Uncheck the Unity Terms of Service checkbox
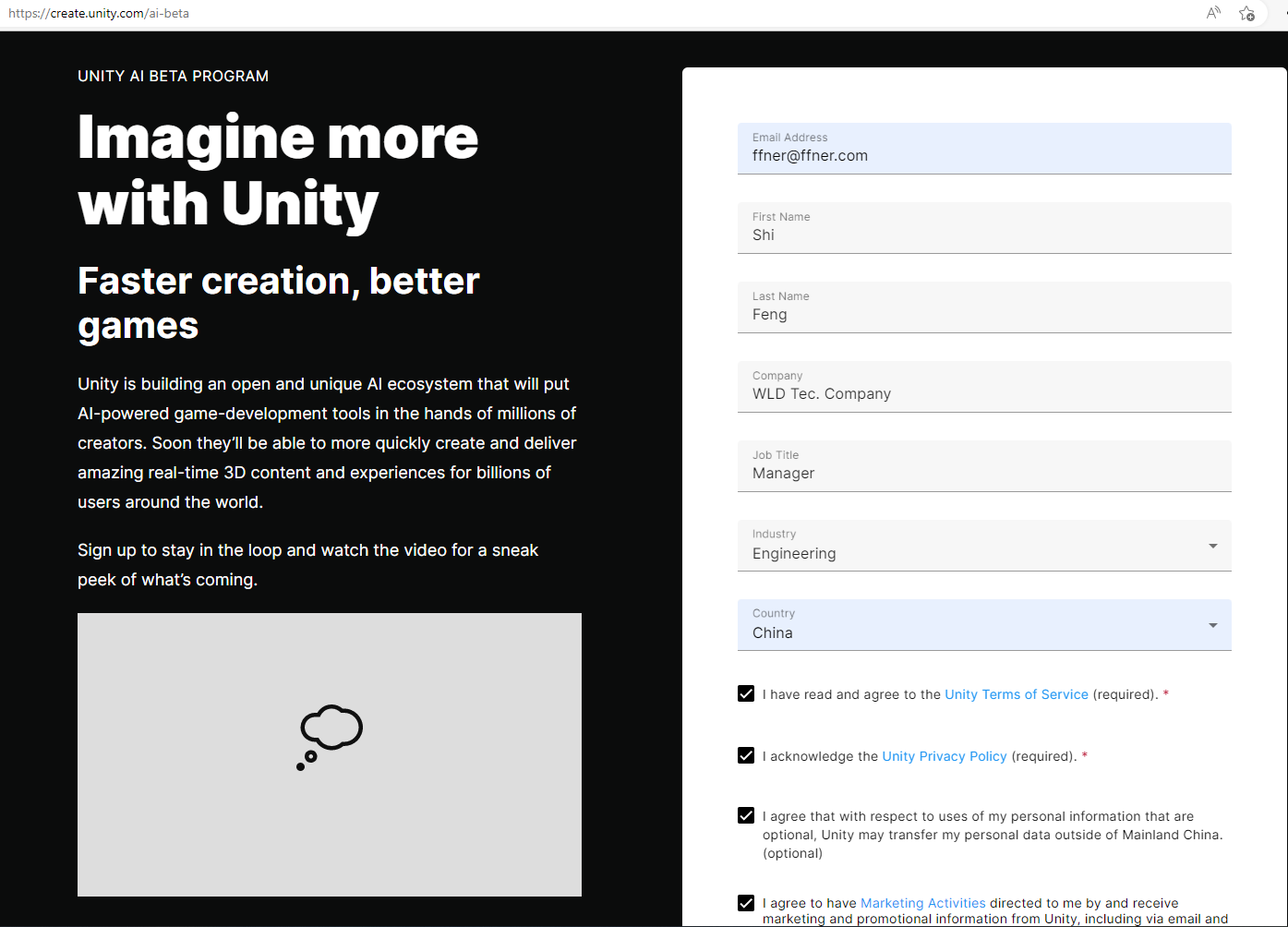 pyautogui.click(x=746, y=693)
